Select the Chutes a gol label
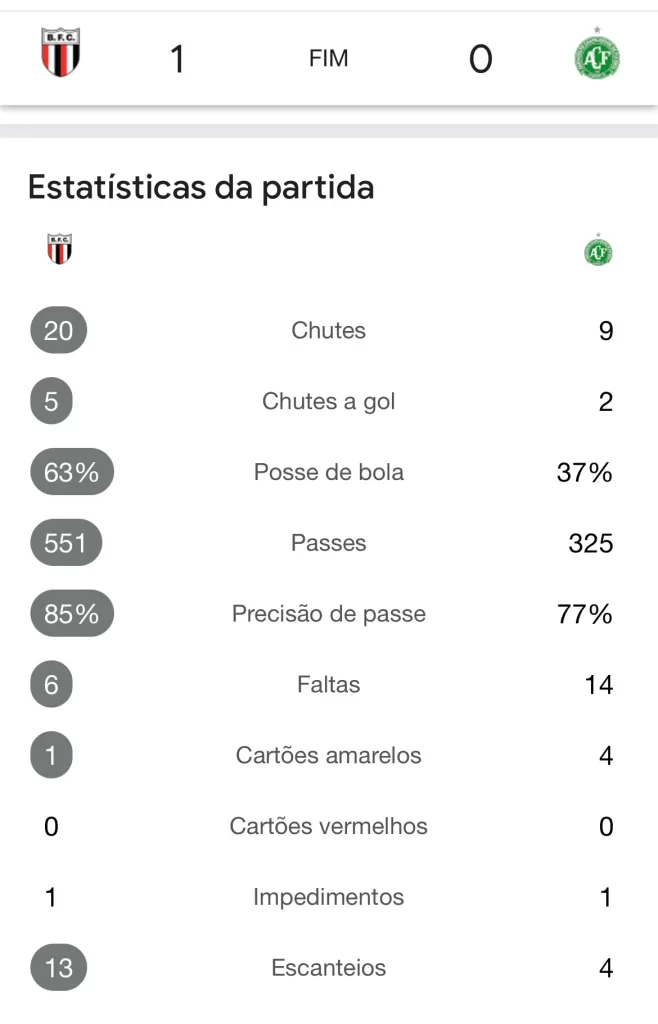This screenshot has width=658, height=1024. [328, 402]
